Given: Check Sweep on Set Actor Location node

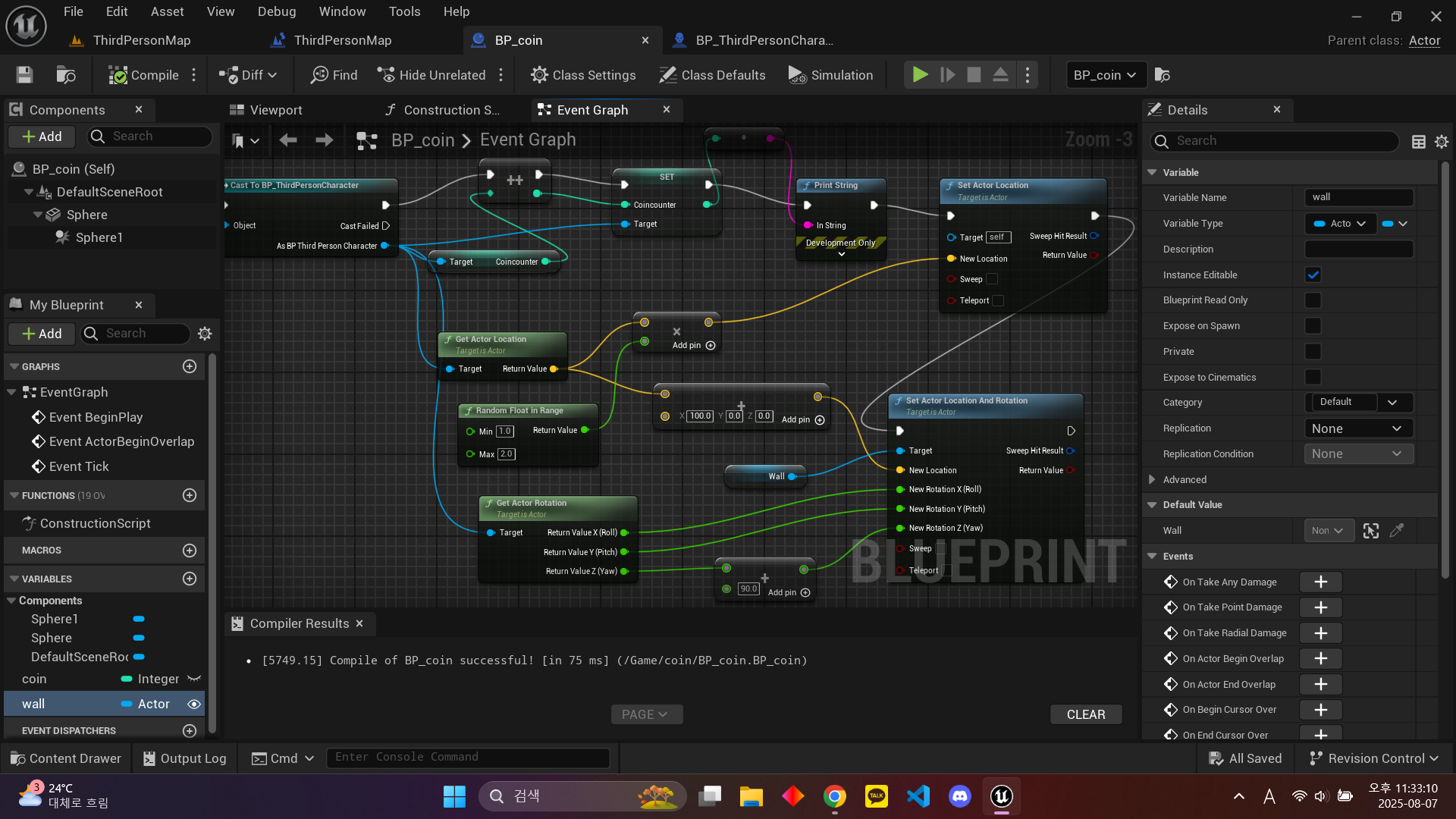Looking at the screenshot, I should [x=992, y=279].
